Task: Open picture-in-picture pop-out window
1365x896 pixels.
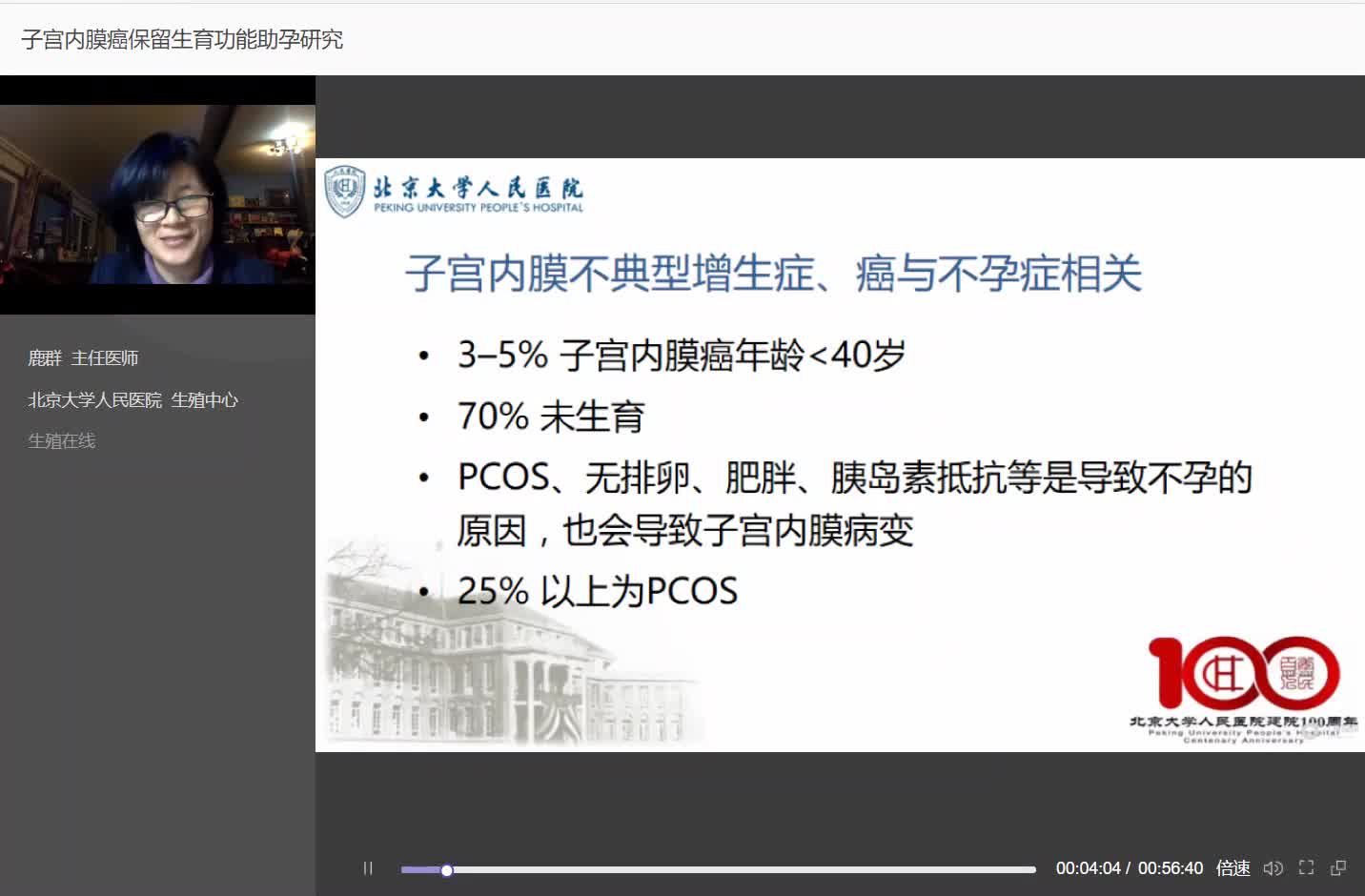Action: [1338, 867]
